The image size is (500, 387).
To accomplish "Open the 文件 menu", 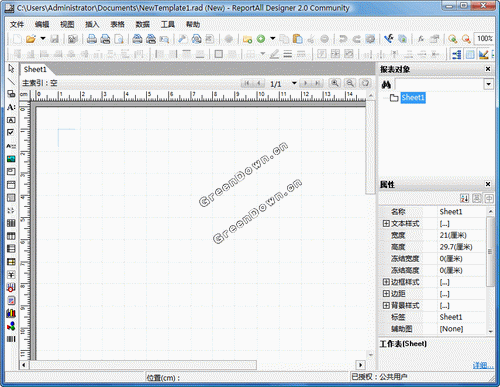I will coord(17,24).
